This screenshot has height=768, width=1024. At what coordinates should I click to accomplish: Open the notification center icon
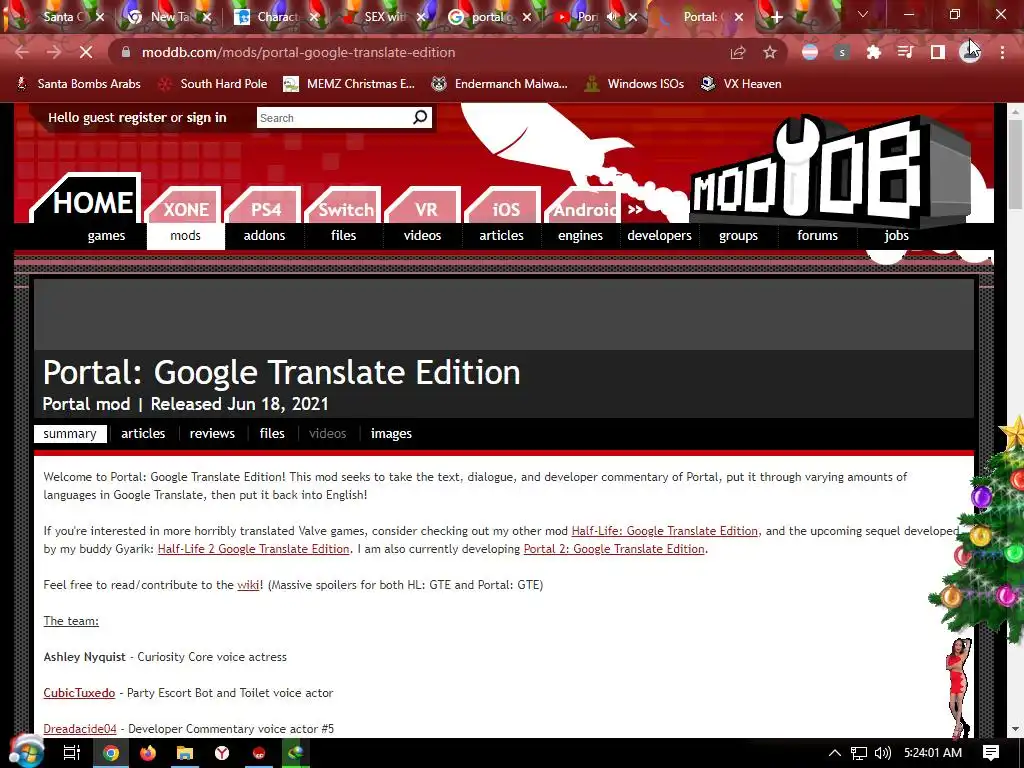(991, 753)
